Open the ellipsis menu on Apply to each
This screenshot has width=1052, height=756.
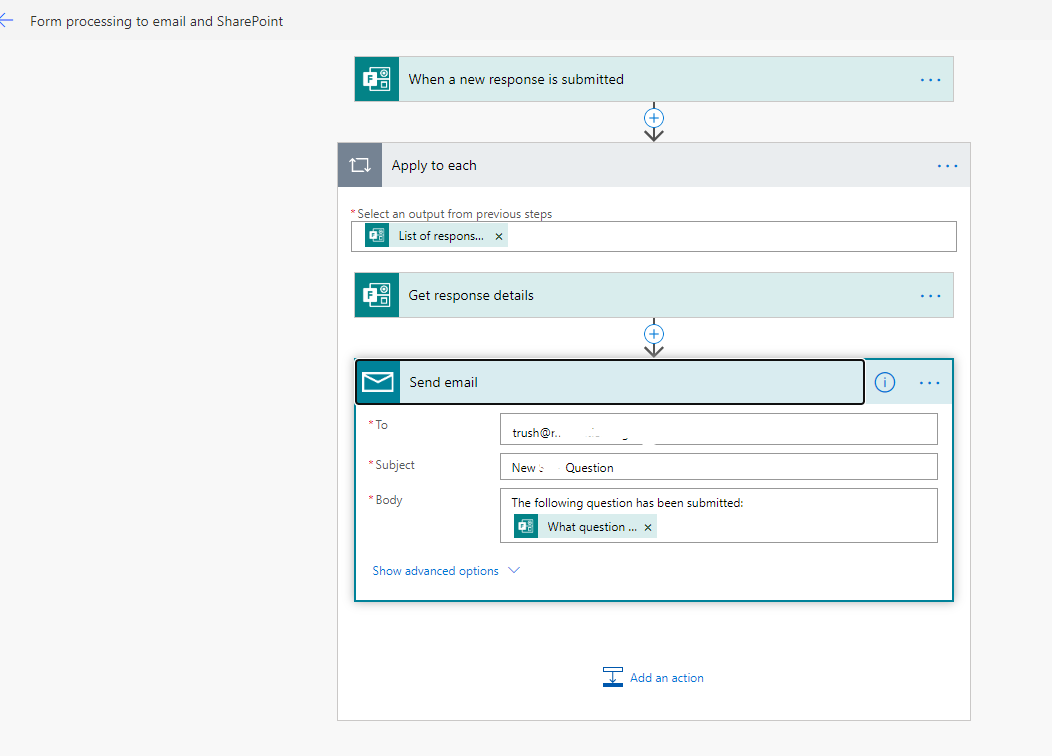(x=946, y=165)
